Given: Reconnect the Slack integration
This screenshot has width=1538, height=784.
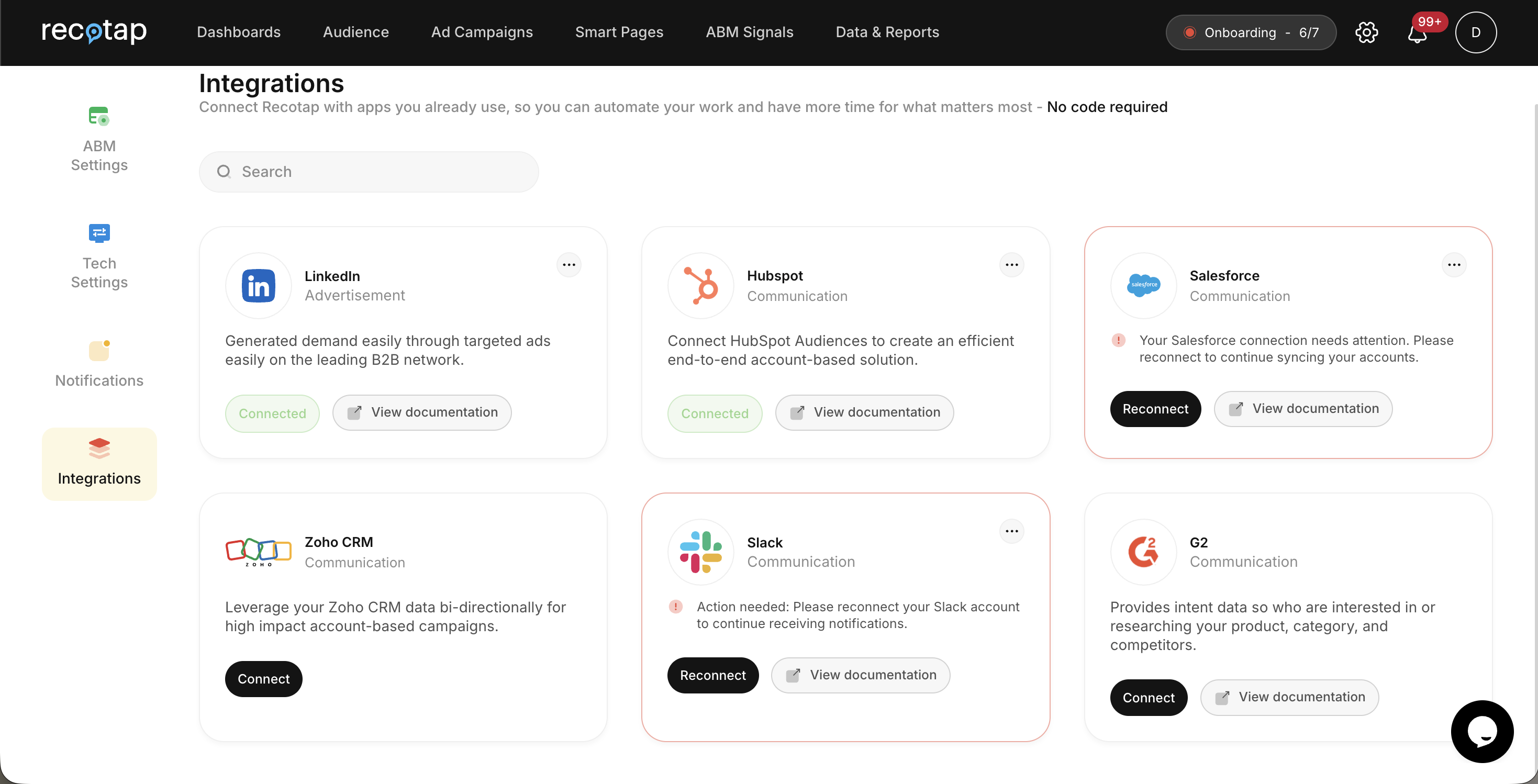Looking at the screenshot, I should [x=713, y=675].
